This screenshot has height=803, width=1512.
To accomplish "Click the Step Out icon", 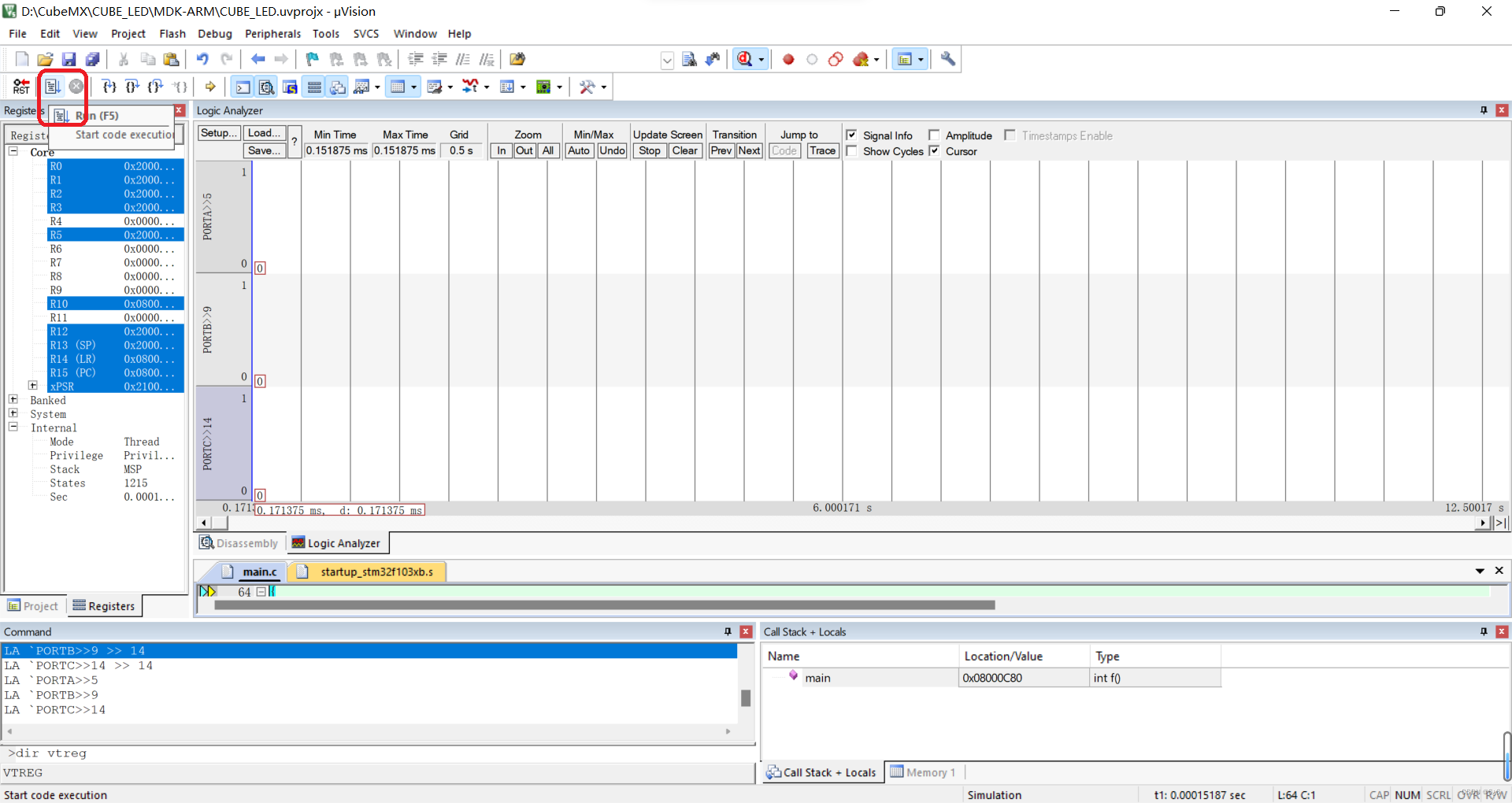I will [156, 87].
